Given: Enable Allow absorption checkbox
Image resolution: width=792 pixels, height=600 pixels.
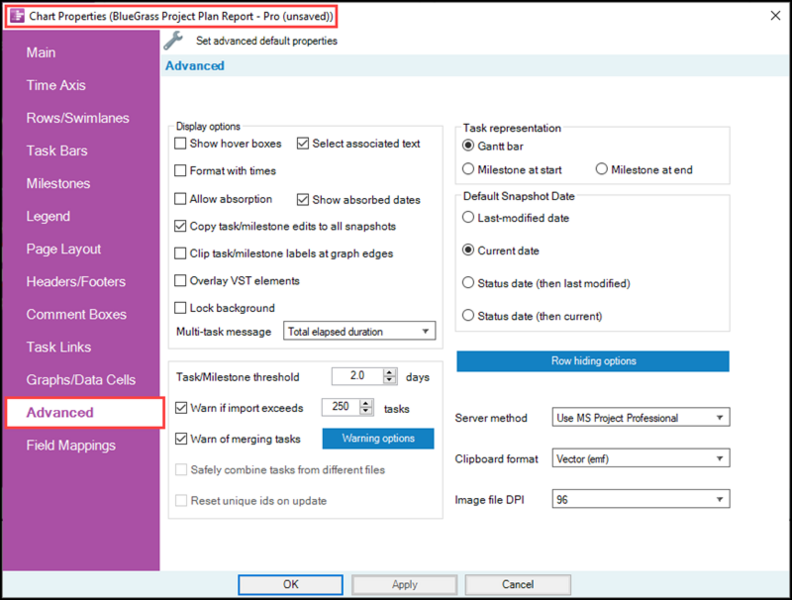Looking at the screenshot, I should click(x=180, y=199).
